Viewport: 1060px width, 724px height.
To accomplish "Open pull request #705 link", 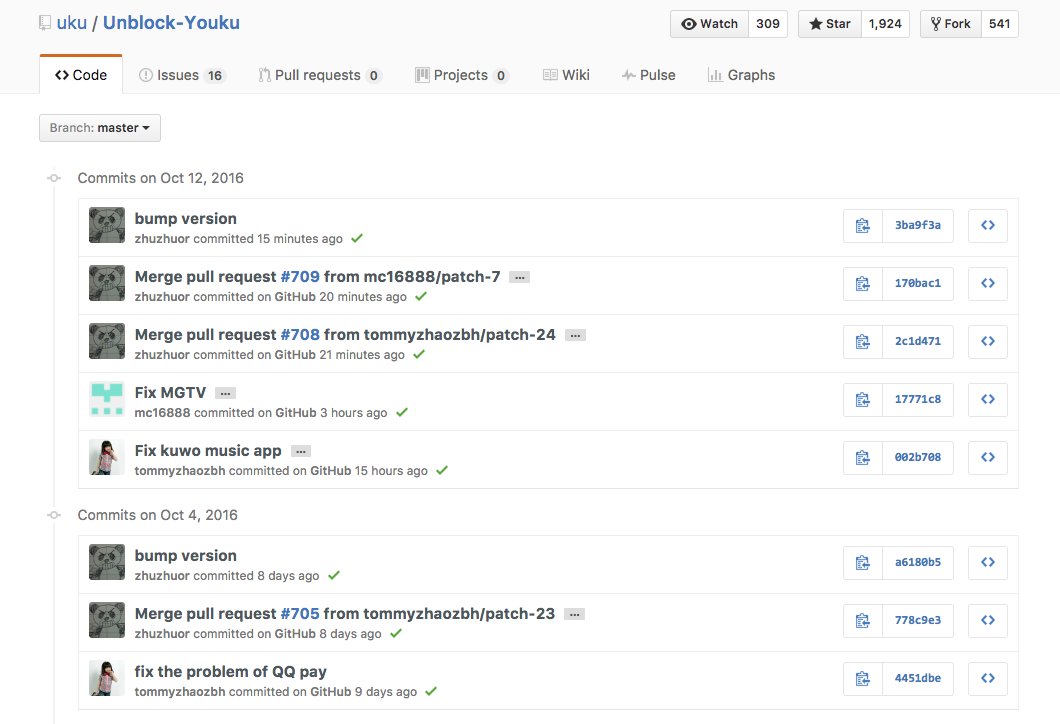I will click(x=300, y=614).
